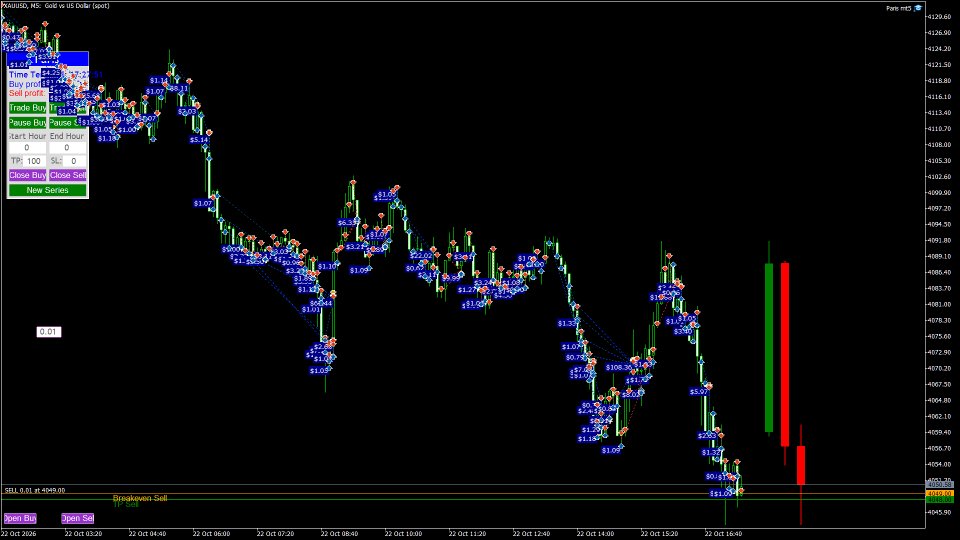Edit the 0.01 lot size field
The image size is (960, 540).
pos(48,332)
